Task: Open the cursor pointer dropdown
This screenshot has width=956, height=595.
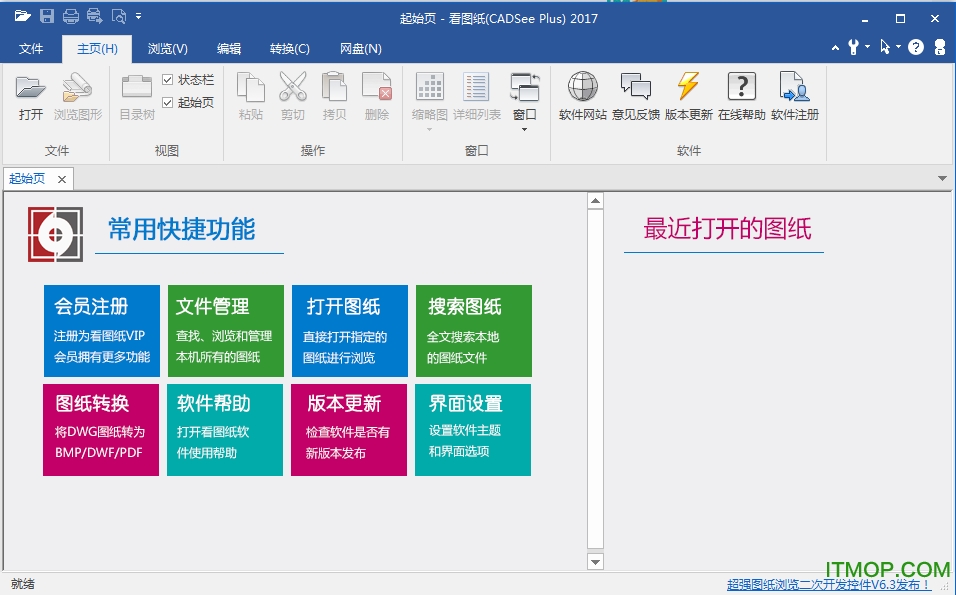Action: 890,47
